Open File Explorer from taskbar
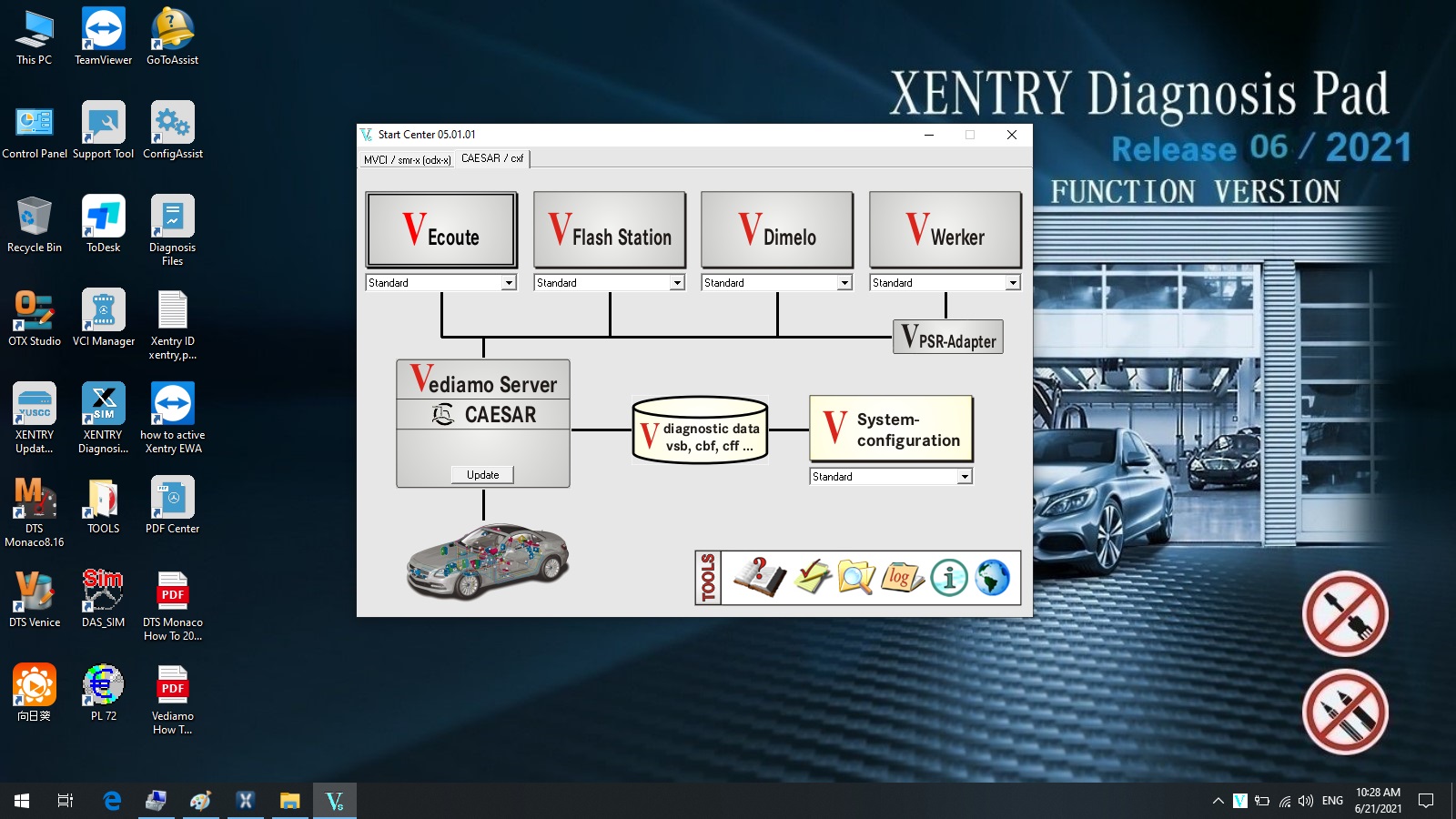 click(x=289, y=801)
